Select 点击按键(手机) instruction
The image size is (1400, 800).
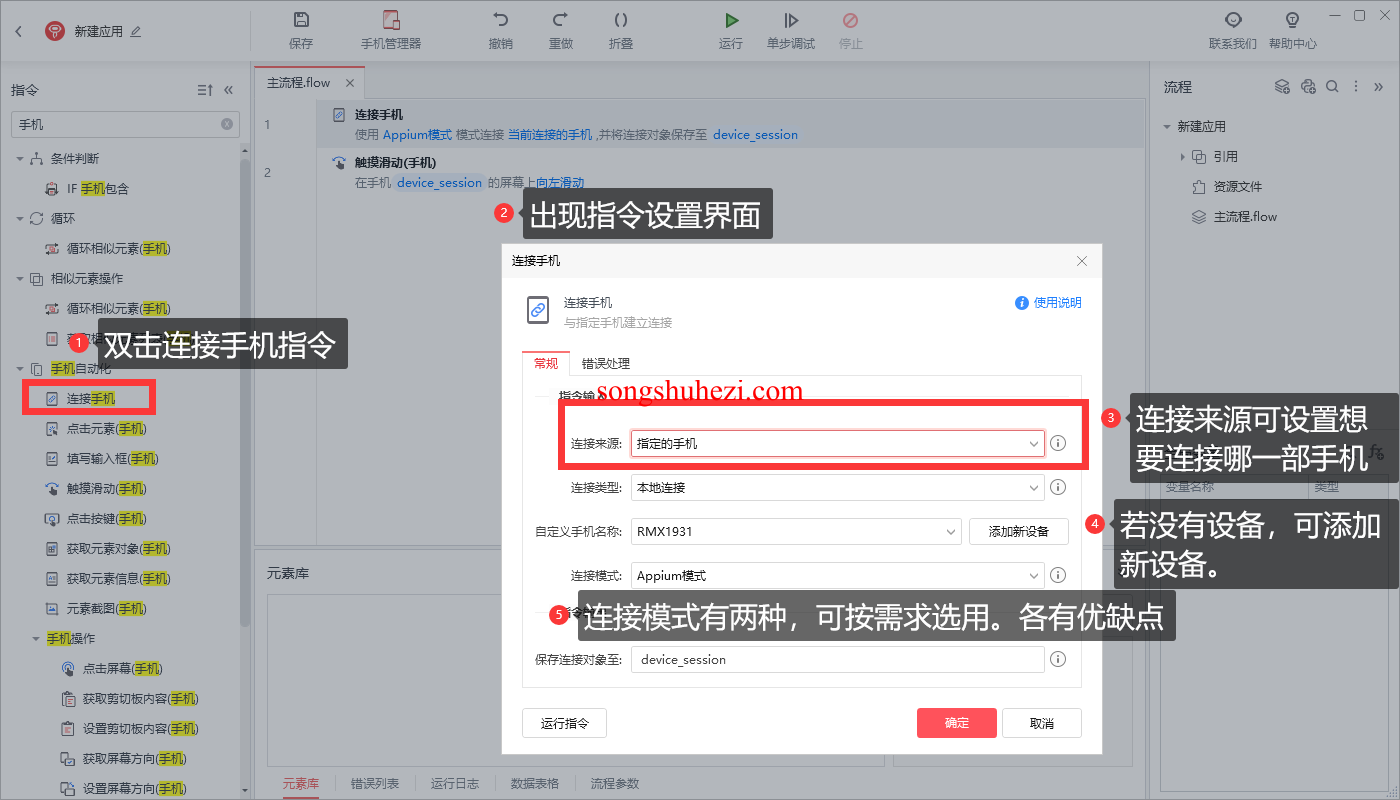pyautogui.click(x=107, y=518)
